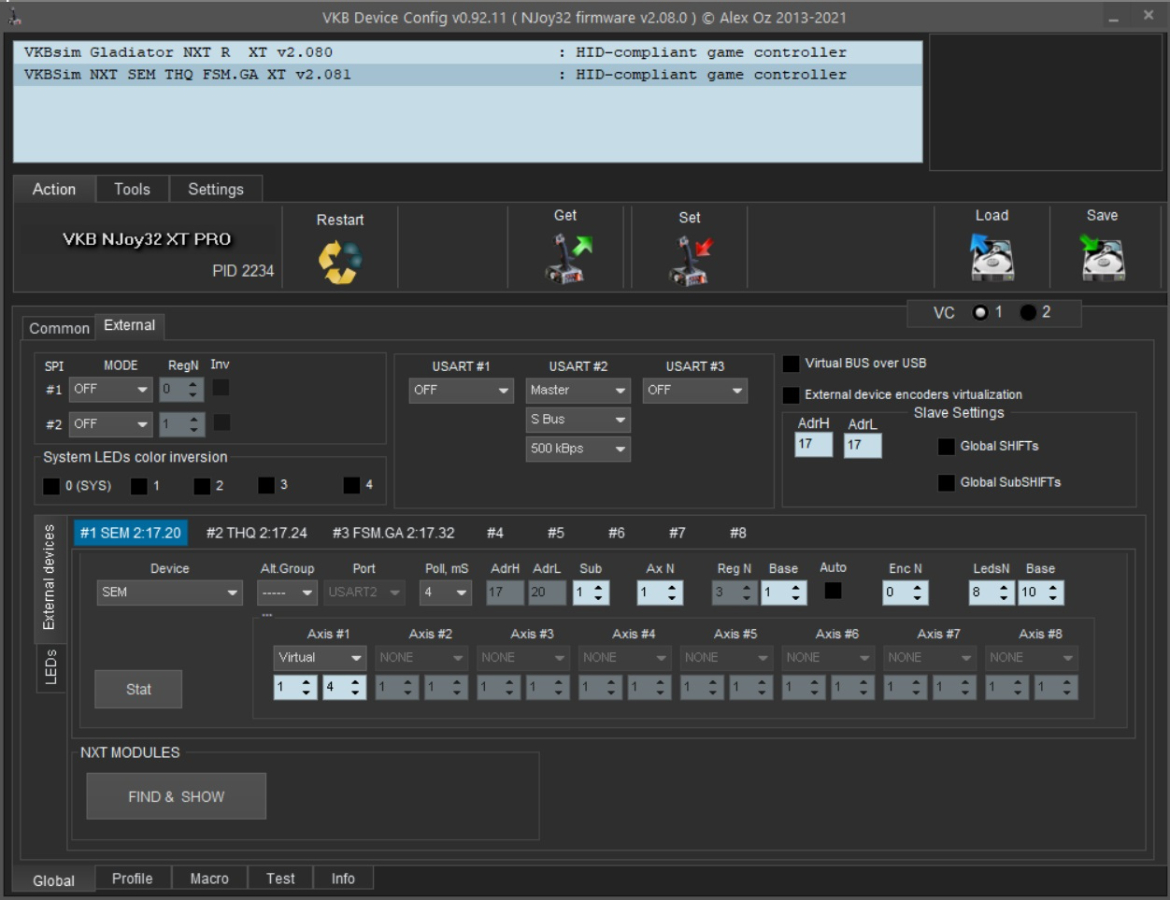Select VKBsim Gladiator NXT R device row
Image resolution: width=1170 pixels, height=900 pixels.
468,52
